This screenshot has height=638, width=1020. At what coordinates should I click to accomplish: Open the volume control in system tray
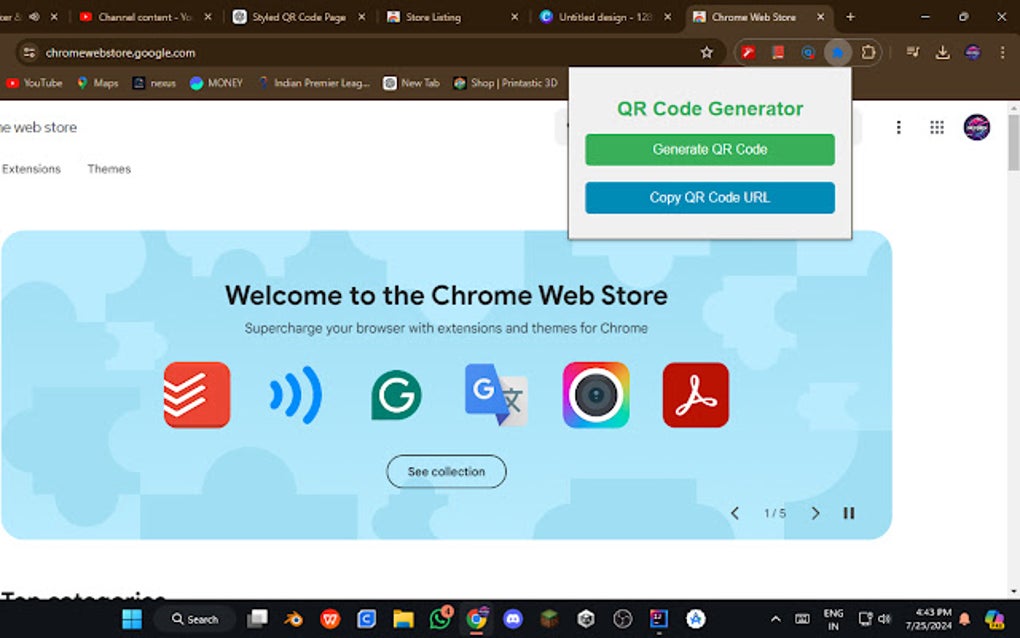pyautogui.click(x=885, y=619)
